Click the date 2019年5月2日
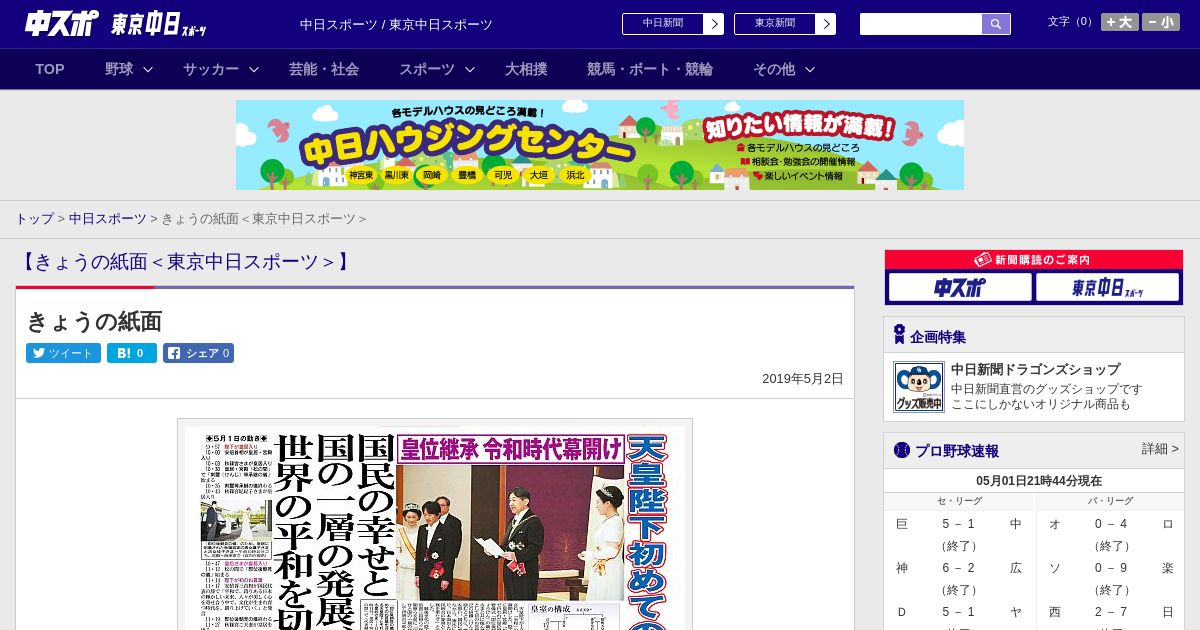 click(x=803, y=379)
